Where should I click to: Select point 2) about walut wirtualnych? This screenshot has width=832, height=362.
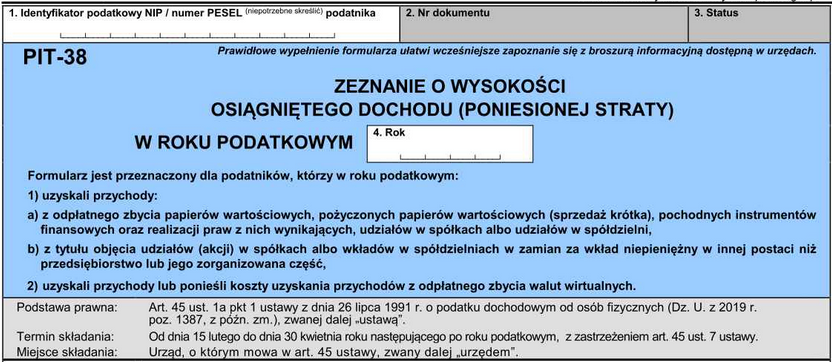(332, 286)
